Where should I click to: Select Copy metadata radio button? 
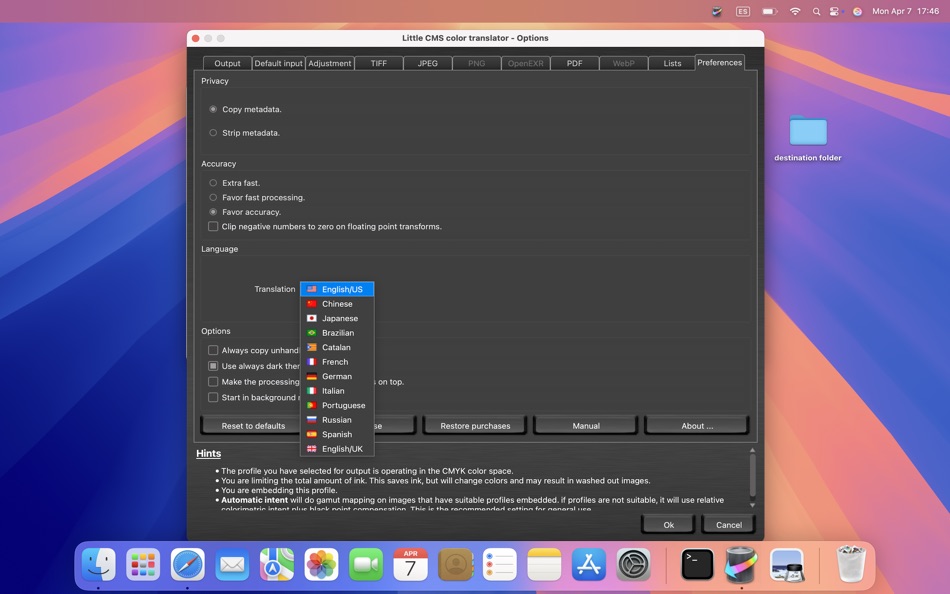(213, 109)
